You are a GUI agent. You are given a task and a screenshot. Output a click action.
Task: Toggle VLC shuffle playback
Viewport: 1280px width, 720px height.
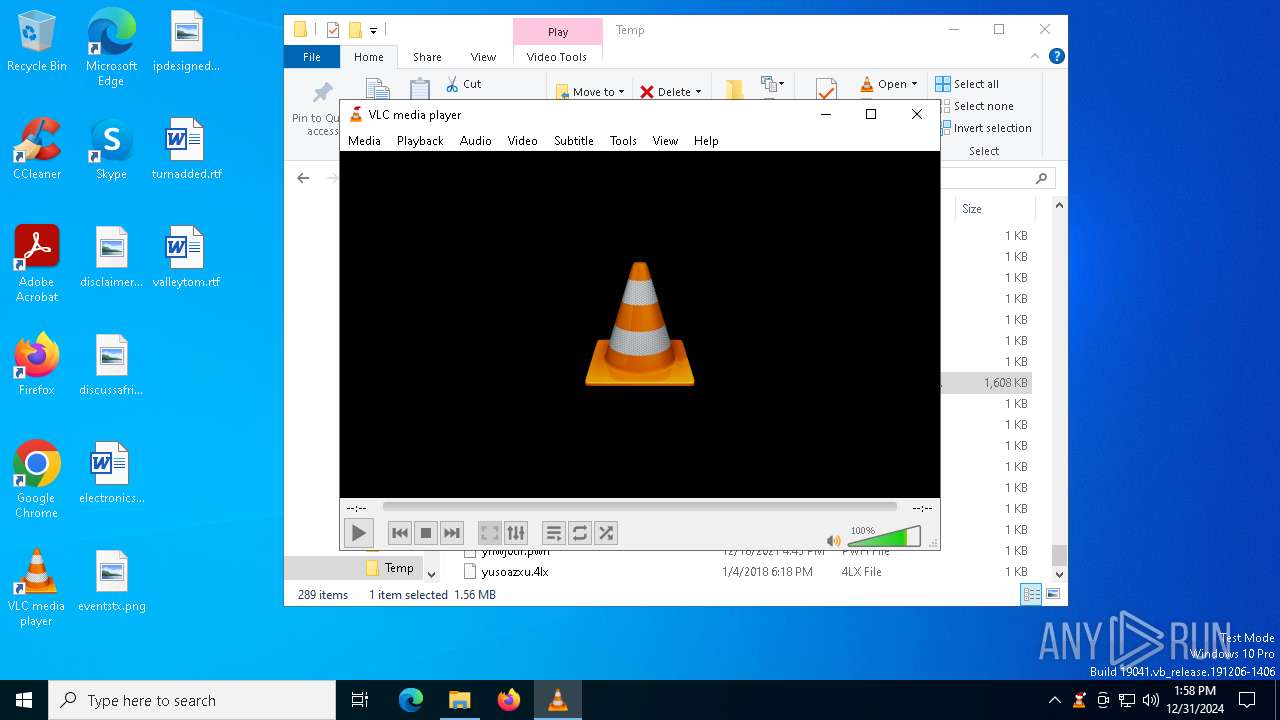[x=605, y=533]
